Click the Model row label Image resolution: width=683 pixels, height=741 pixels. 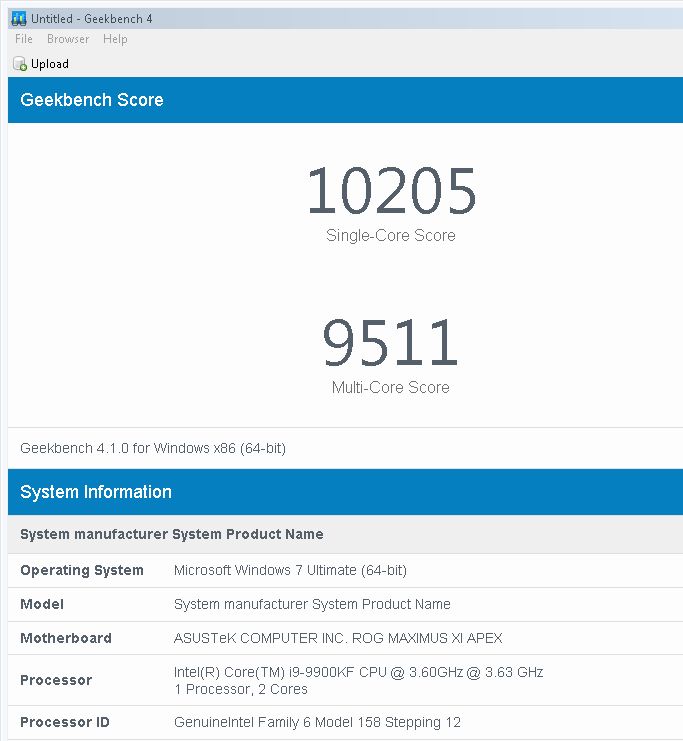(42, 604)
